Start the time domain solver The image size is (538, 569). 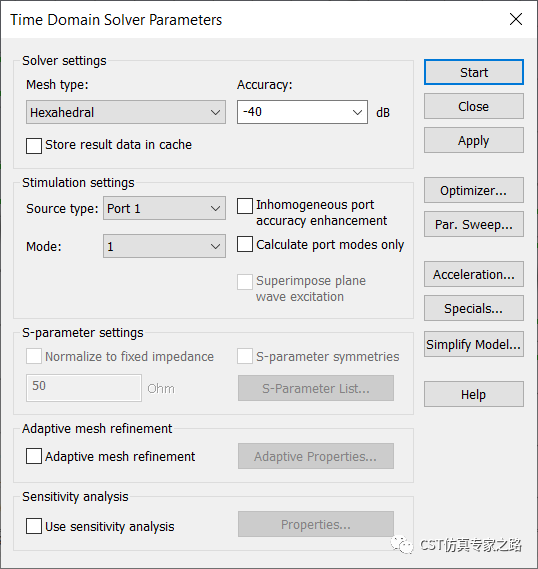(473, 72)
